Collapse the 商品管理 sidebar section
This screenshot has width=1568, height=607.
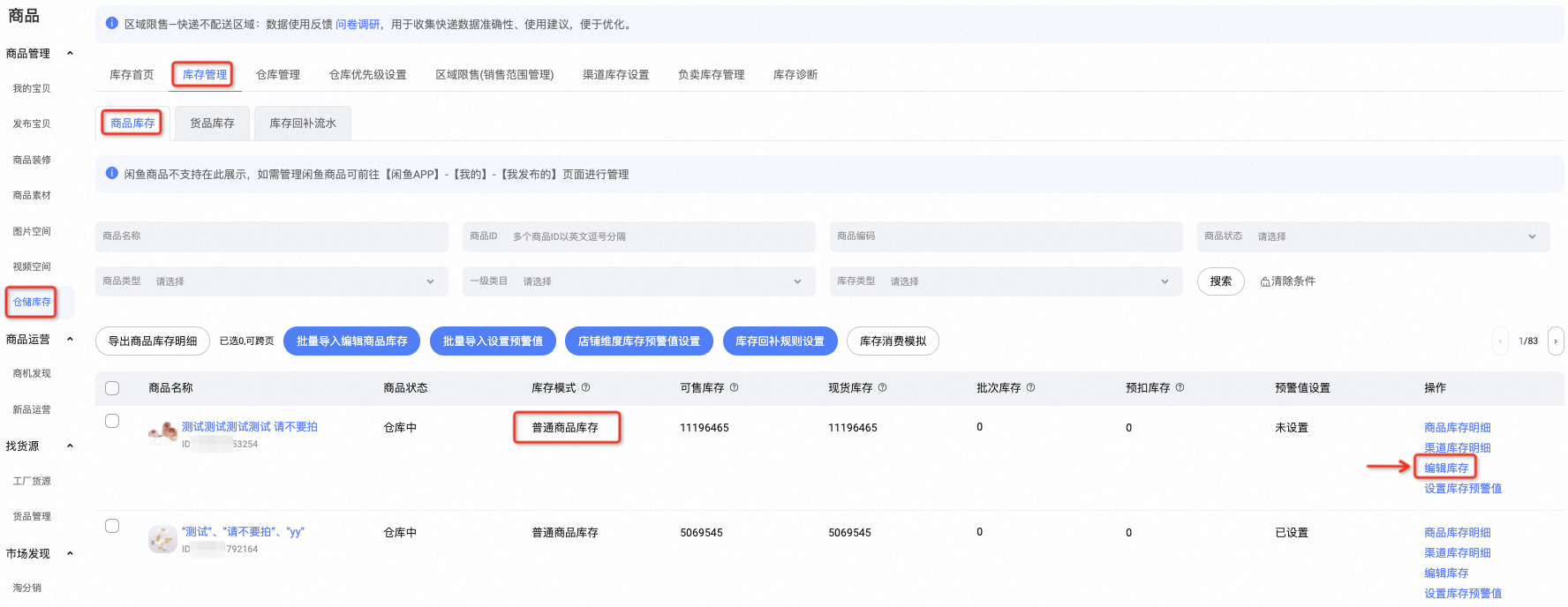(x=70, y=54)
